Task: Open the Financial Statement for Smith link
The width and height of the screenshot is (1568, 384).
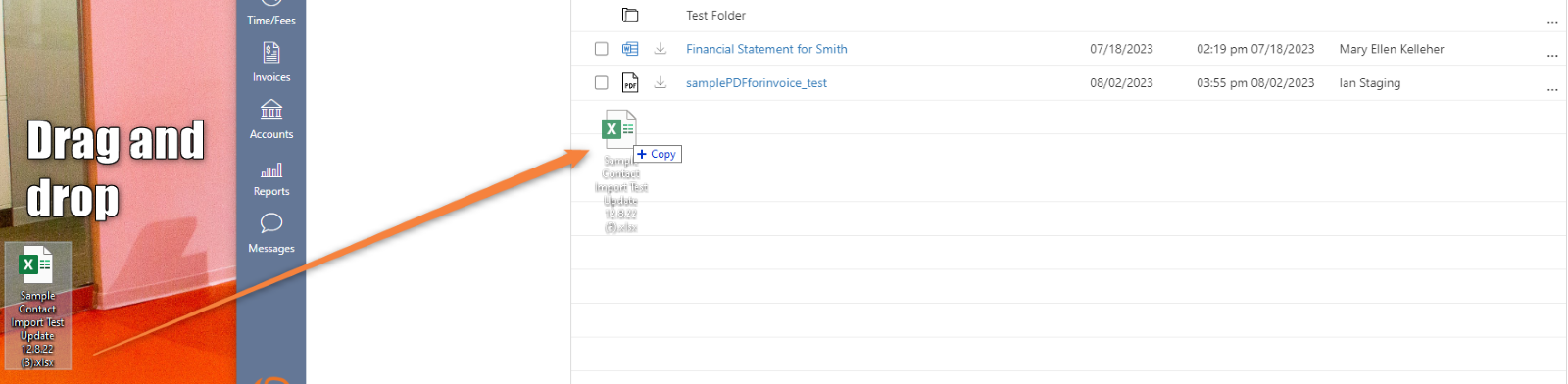Action: [766, 49]
